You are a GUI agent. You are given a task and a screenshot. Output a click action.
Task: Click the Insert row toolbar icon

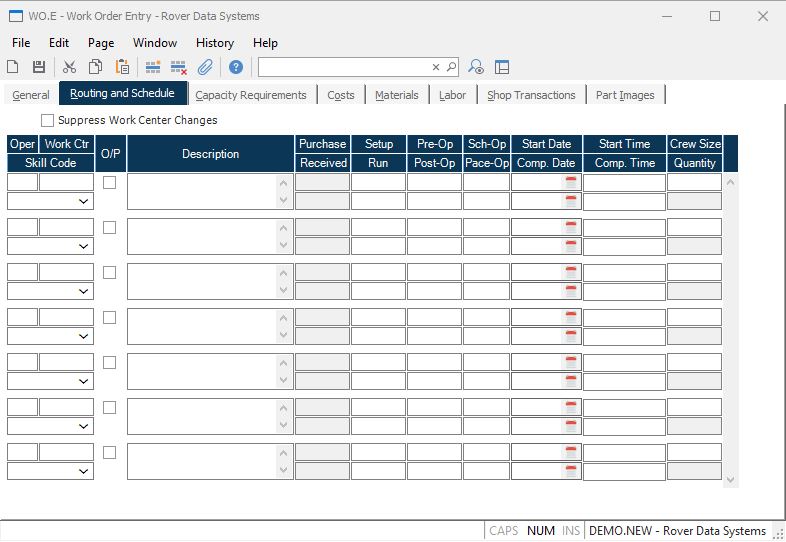pyautogui.click(x=153, y=67)
